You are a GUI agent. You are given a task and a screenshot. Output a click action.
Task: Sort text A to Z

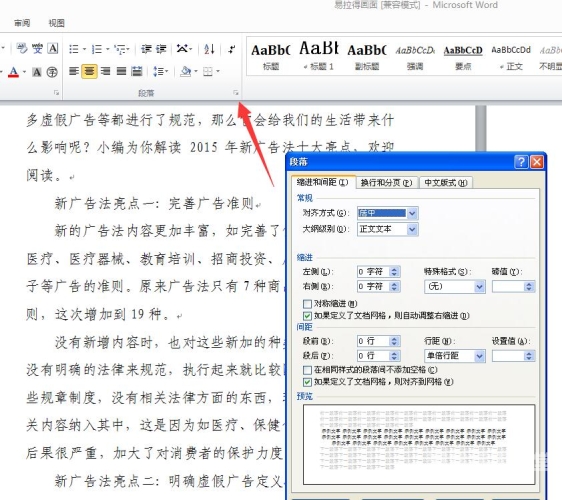pos(209,49)
